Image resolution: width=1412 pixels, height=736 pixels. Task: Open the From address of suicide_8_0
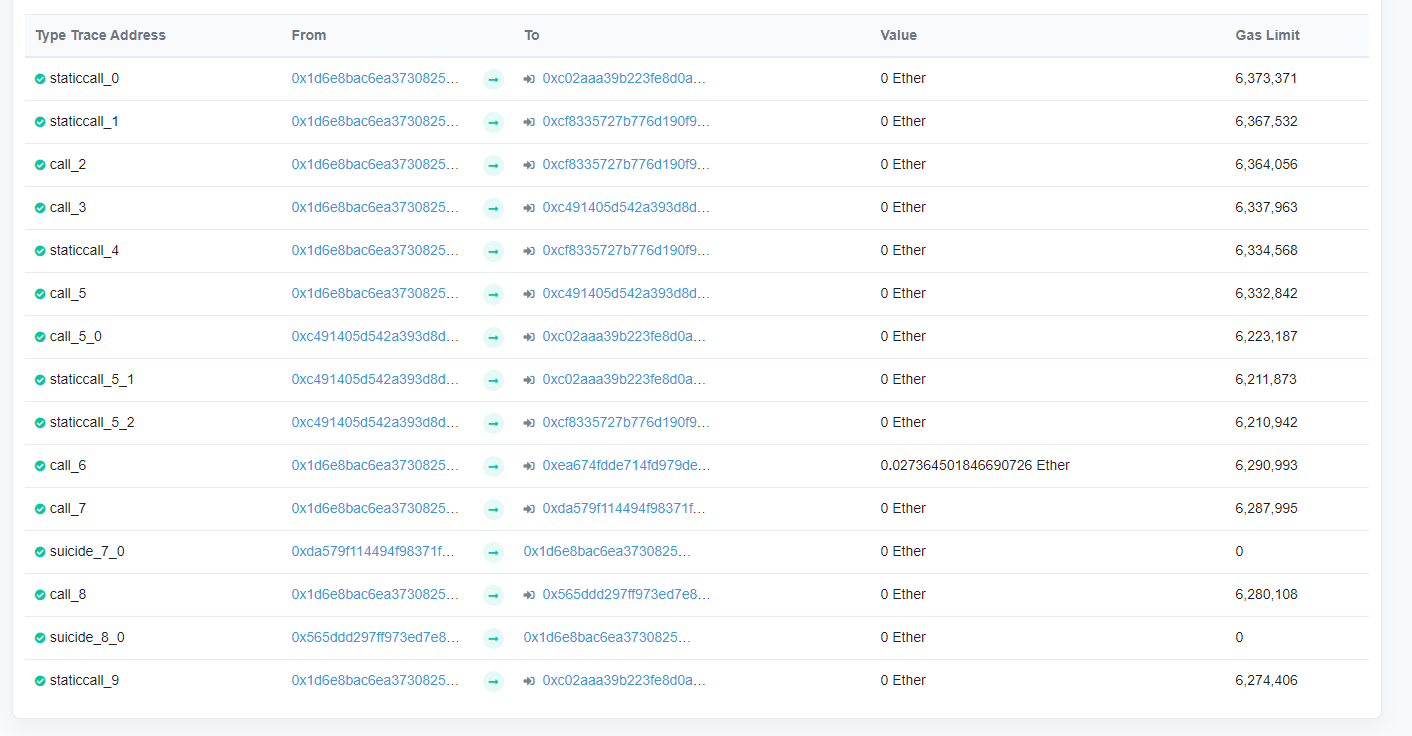click(375, 637)
